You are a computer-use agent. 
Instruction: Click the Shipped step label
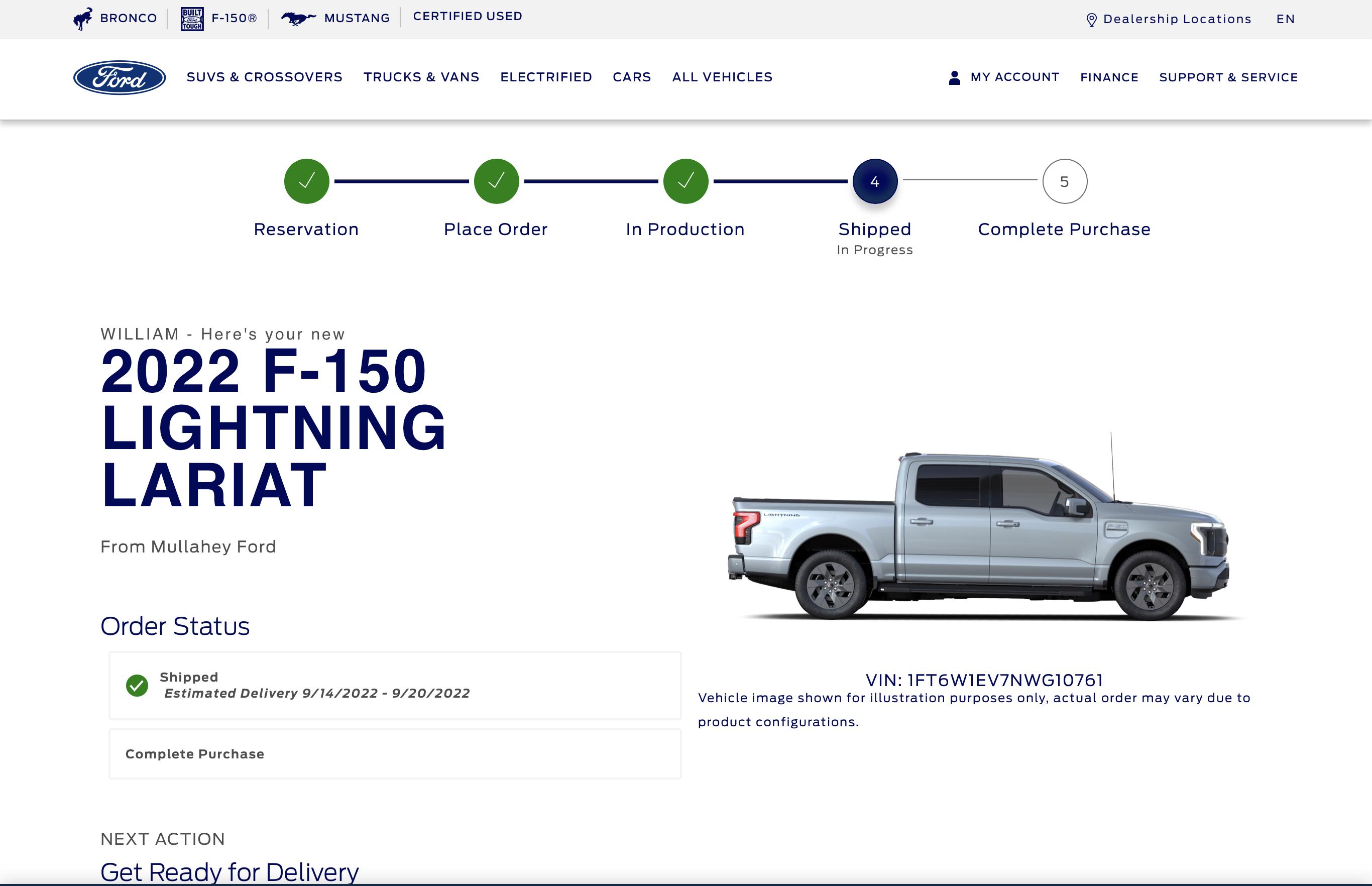click(x=875, y=230)
